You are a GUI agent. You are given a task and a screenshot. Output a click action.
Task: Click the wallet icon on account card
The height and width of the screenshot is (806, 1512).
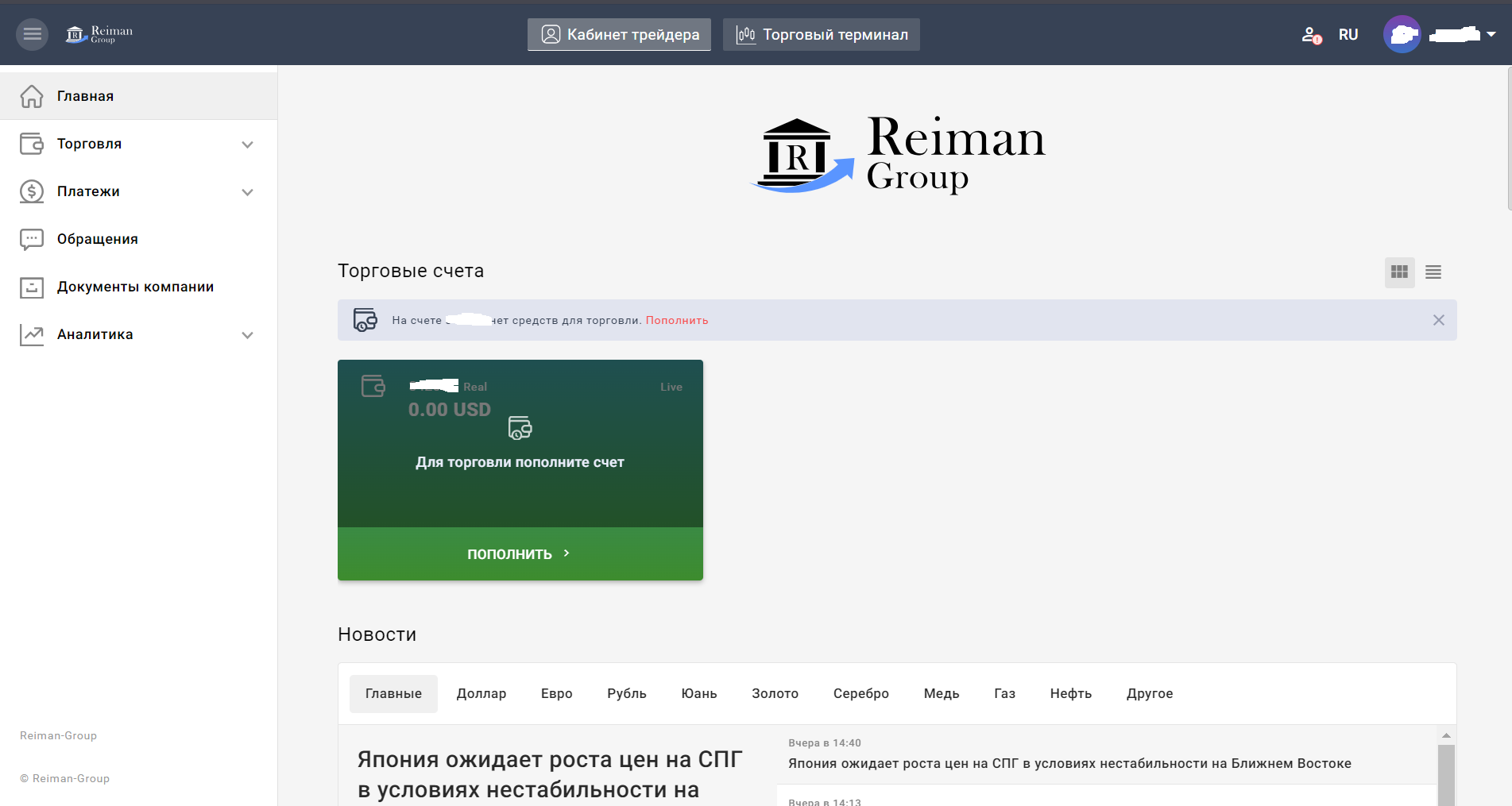pyautogui.click(x=373, y=386)
